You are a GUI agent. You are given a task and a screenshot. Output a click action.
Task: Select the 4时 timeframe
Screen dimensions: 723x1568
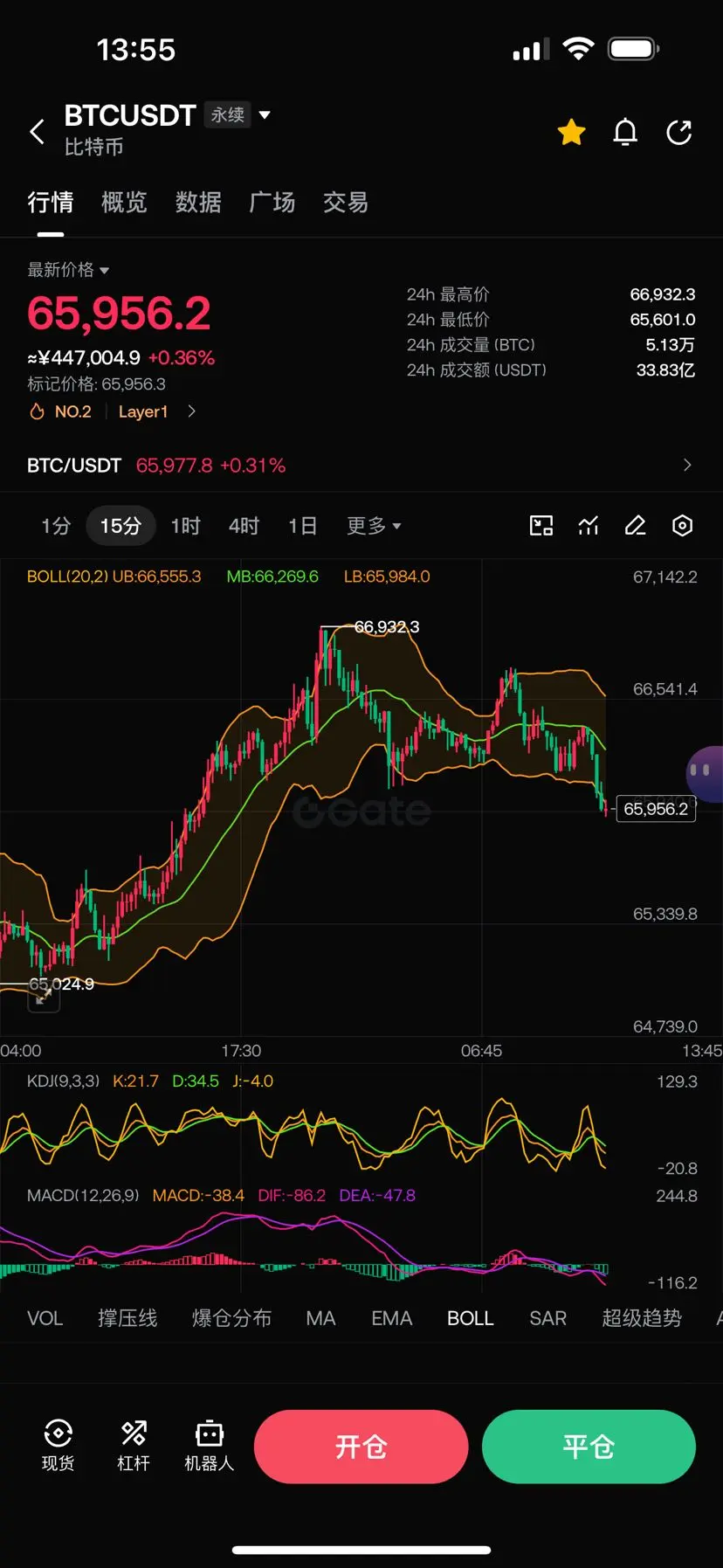[x=244, y=526]
